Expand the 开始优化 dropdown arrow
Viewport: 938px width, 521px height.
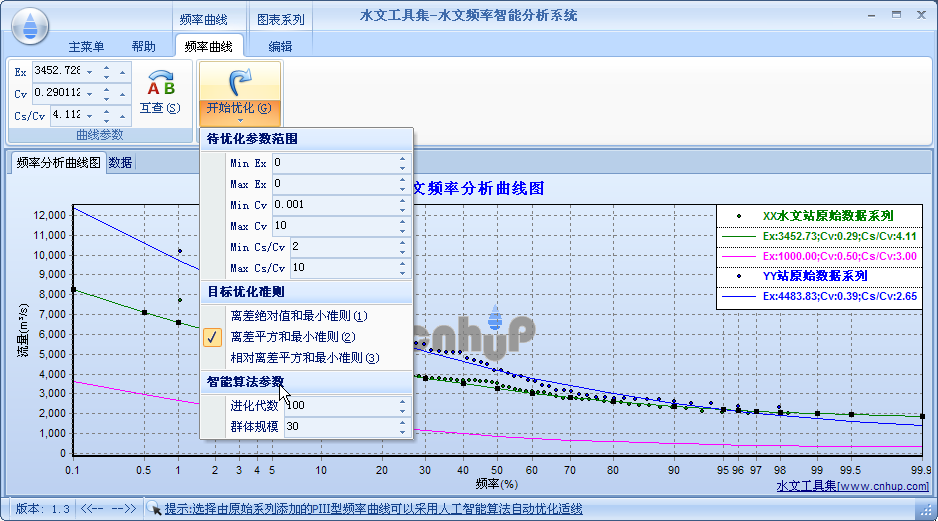pos(239,120)
